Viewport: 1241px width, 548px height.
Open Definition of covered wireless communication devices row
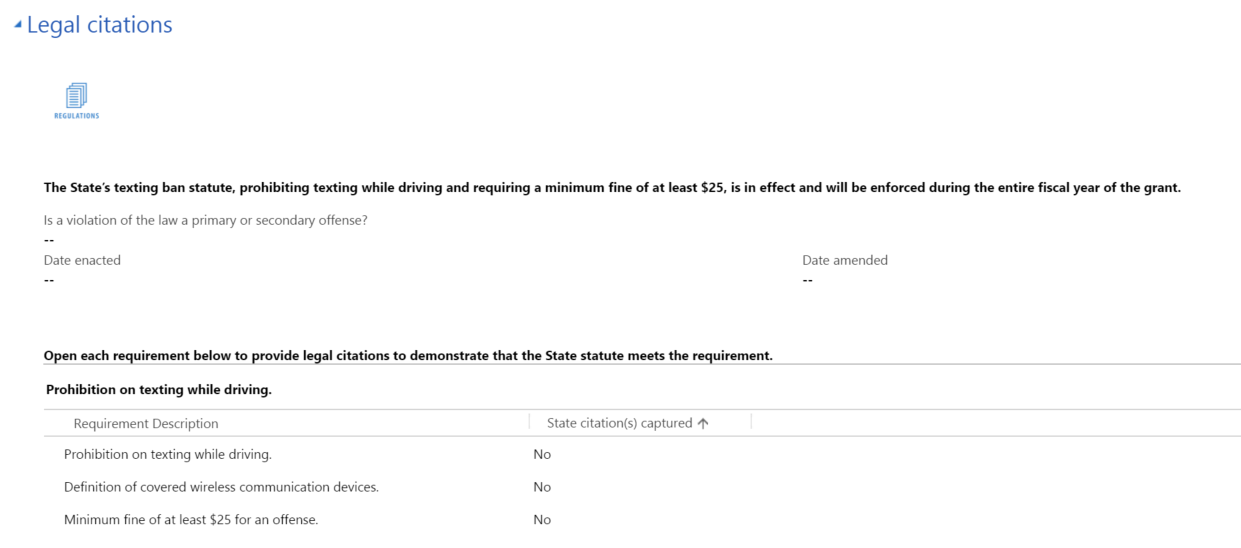pyautogui.click(x=221, y=487)
